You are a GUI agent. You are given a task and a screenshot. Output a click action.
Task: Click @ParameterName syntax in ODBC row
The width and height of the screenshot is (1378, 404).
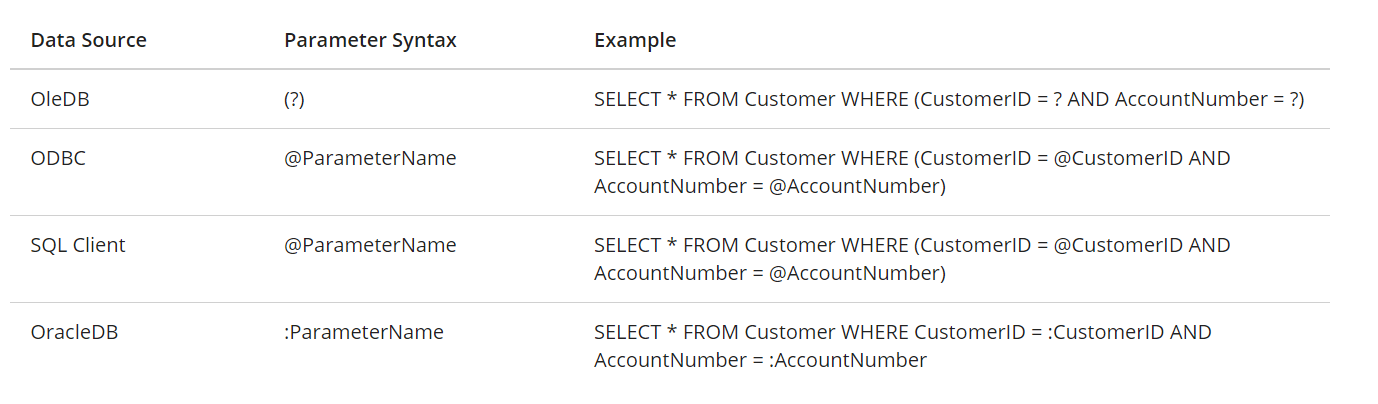(x=370, y=158)
